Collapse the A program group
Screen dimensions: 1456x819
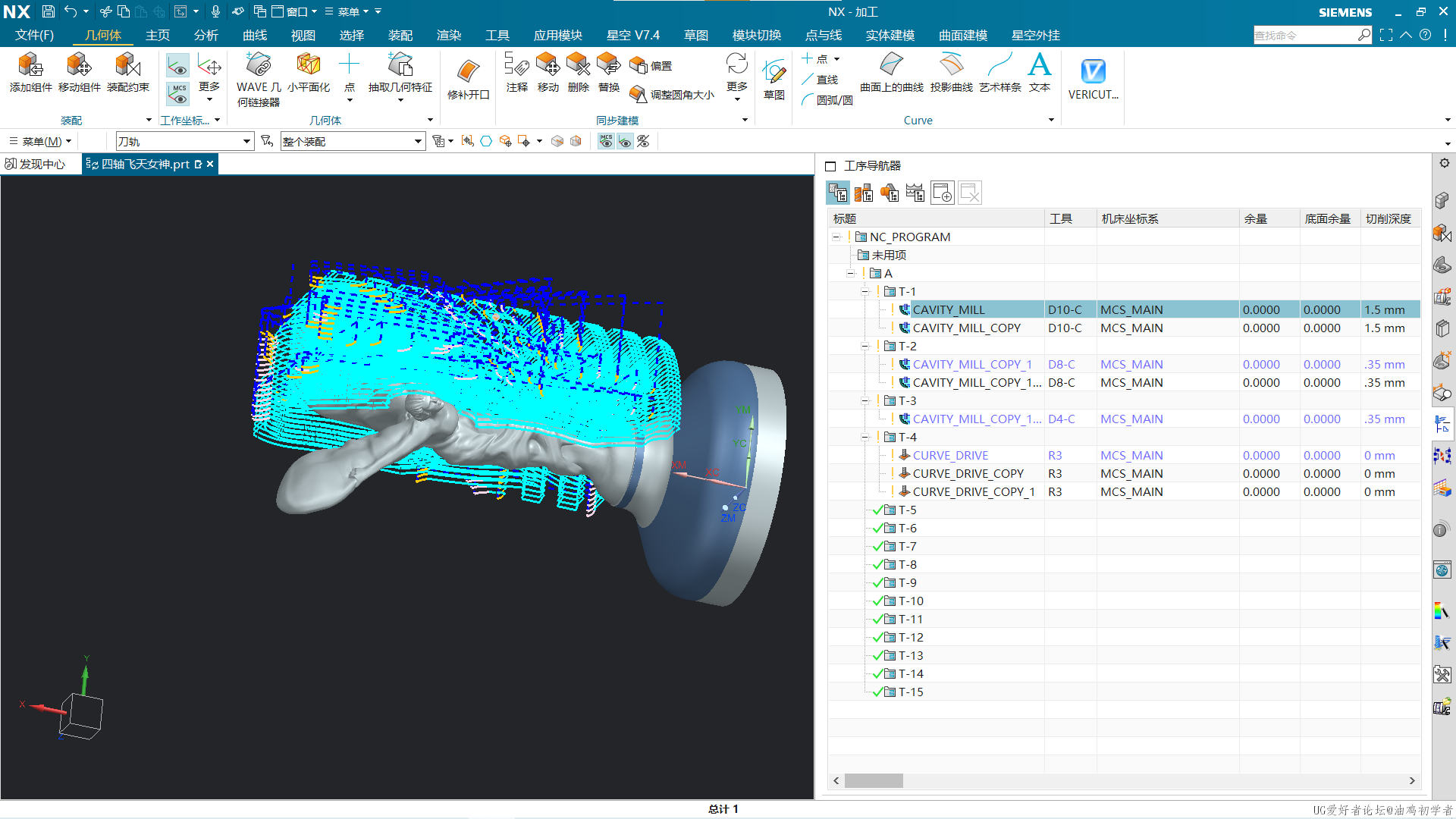click(x=851, y=274)
